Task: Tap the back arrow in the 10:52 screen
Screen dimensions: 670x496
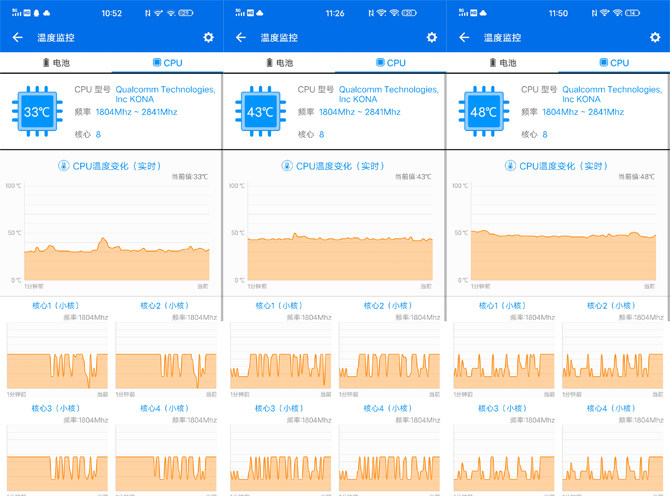Action: pos(17,37)
